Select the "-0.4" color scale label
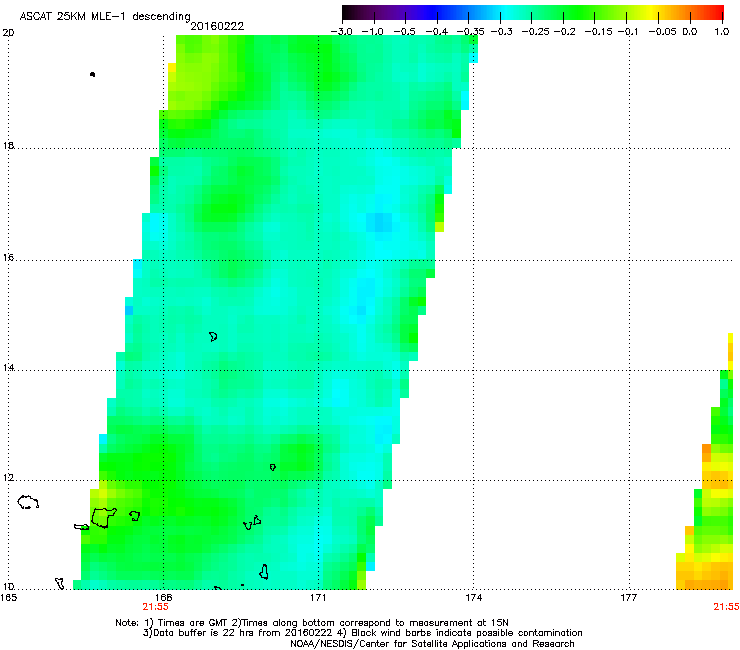This screenshot has width=740, height=650. (437, 32)
